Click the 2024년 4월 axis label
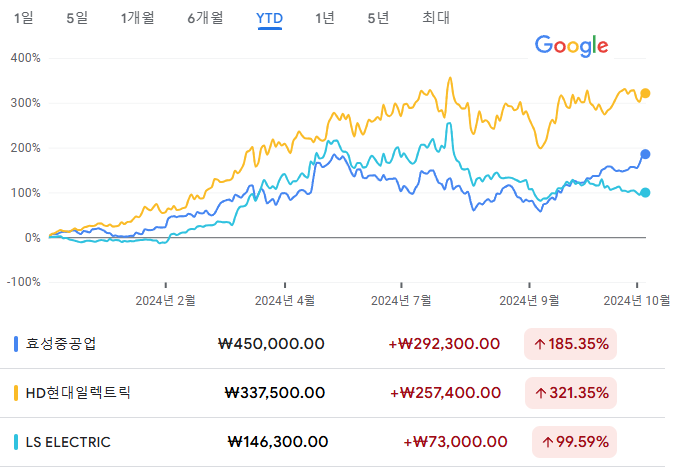679x473 pixels. click(285, 301)
